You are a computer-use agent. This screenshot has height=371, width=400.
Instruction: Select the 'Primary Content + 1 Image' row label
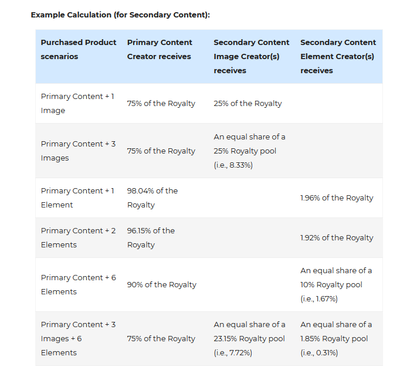pyautogui.click(x=77, y=103)
